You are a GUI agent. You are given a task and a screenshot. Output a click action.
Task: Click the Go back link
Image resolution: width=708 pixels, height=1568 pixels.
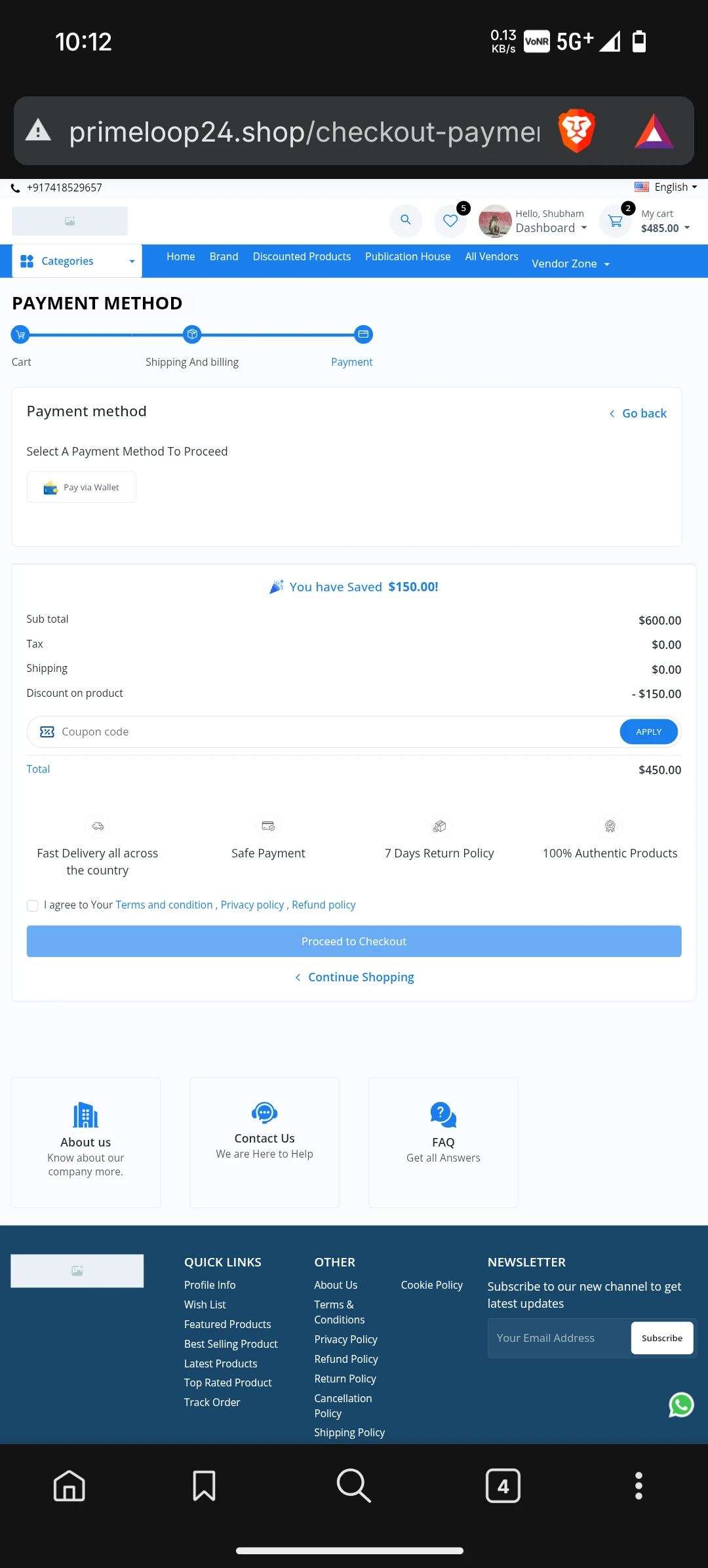tap(638, 414)
